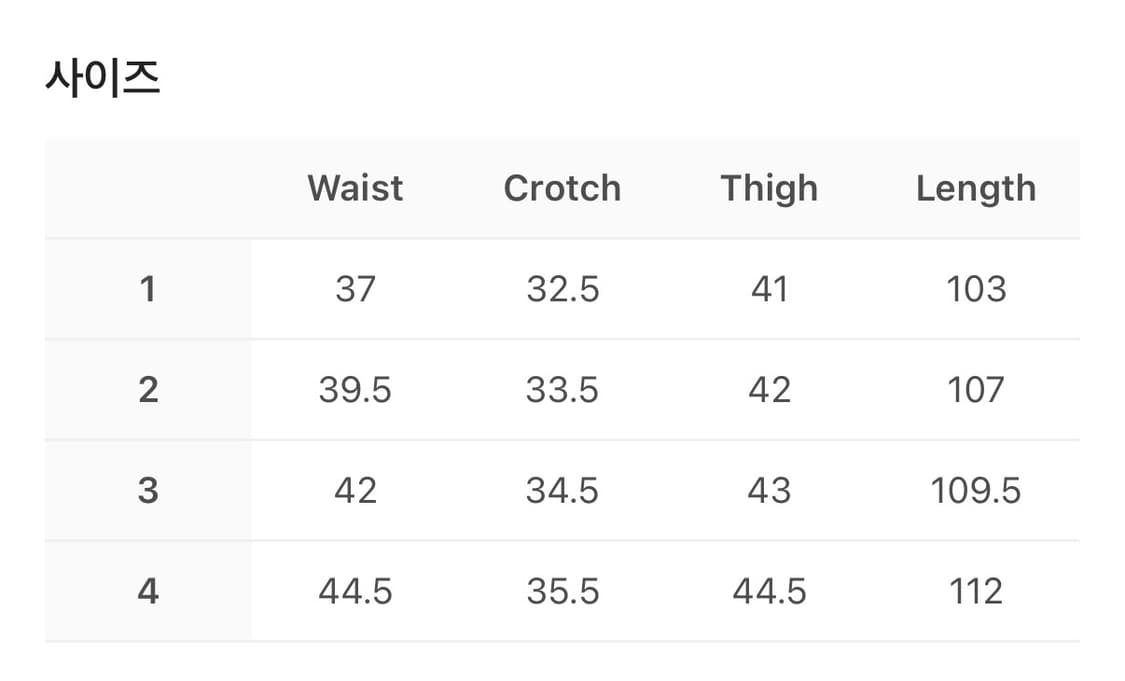
Task: Click size row label 4
Action: coord(148,592)
